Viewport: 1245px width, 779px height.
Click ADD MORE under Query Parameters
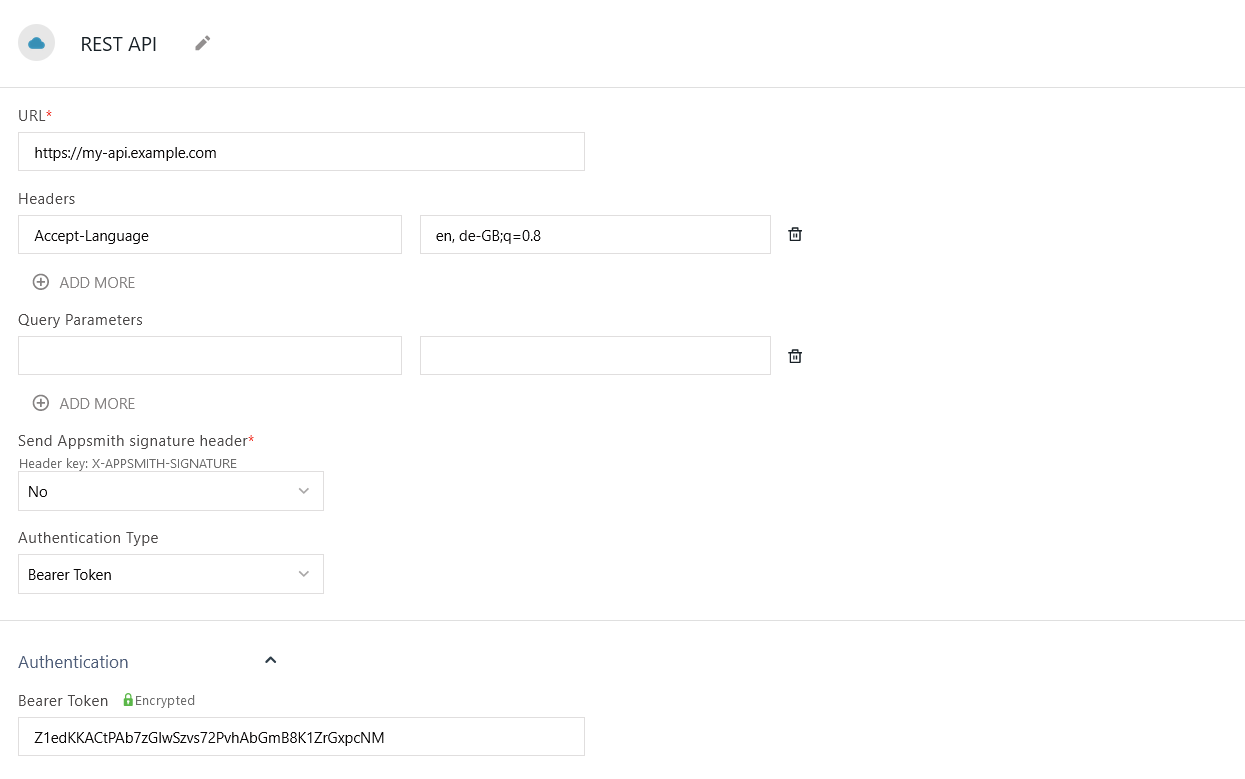tap(97, 403)
